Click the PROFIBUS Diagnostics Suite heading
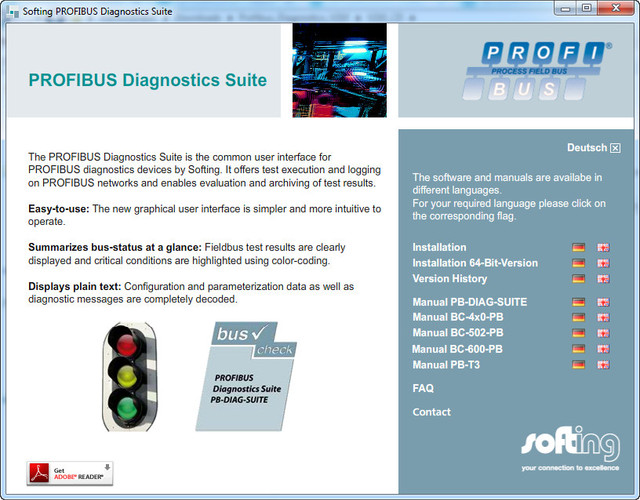Image resolution: width=640 pixels, height=500 pixels. pyautogui.click(x=147, y=80)
